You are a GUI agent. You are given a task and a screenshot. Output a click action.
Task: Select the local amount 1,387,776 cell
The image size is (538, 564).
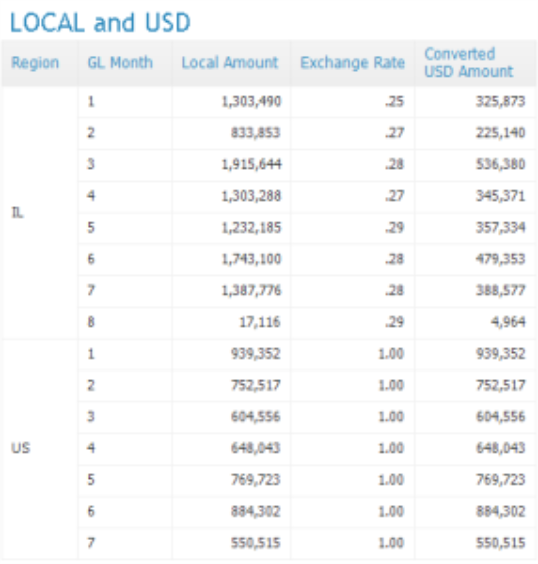pos(251,290)
